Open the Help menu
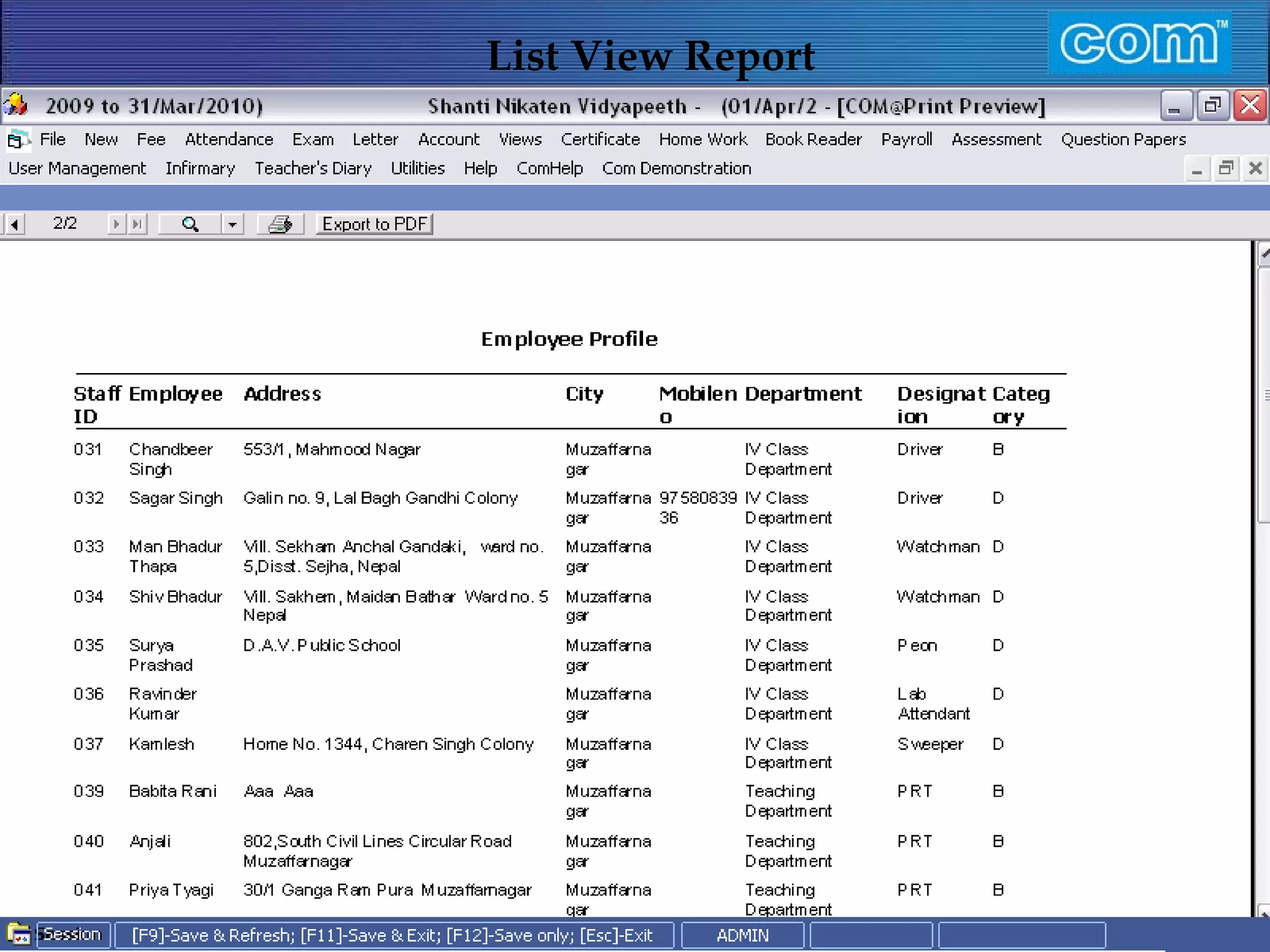The width and height of the screenshot is (1270, 952). tap(481, 169)
